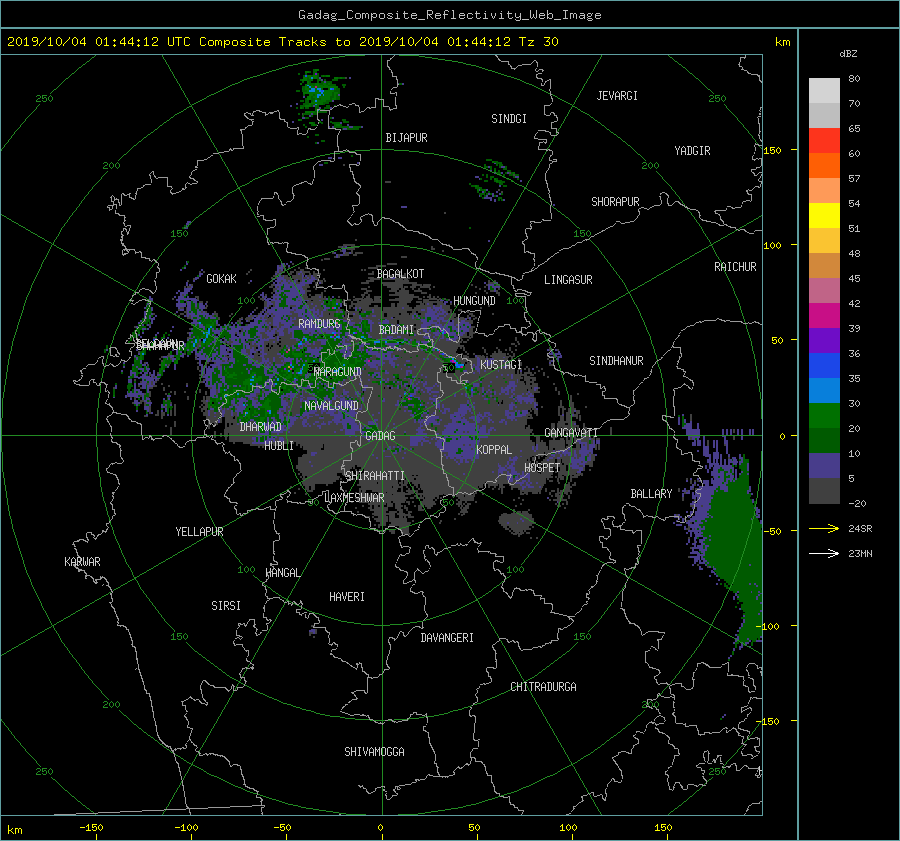Click the SHIVAMOGGA city label
The image size is (900, 841).
pyautogui.click(x=374, y=752)
